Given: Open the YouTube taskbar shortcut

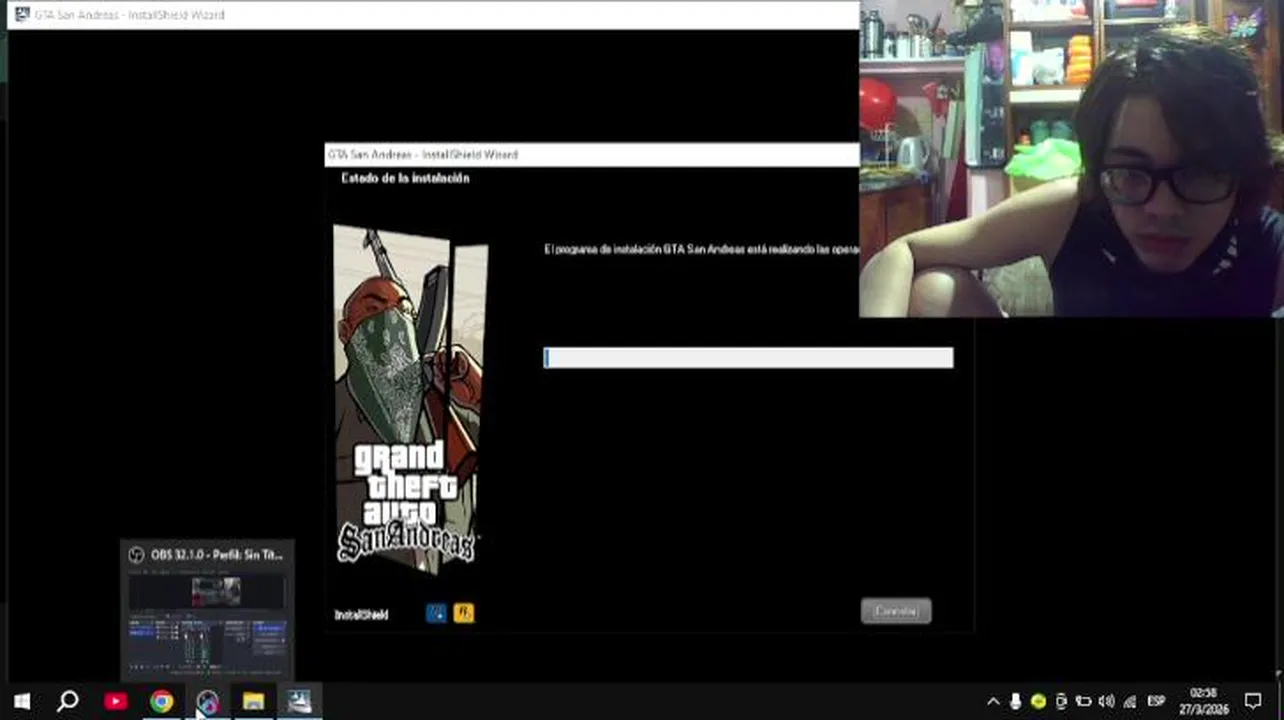Looking at the screenshot, I should 116,702.
